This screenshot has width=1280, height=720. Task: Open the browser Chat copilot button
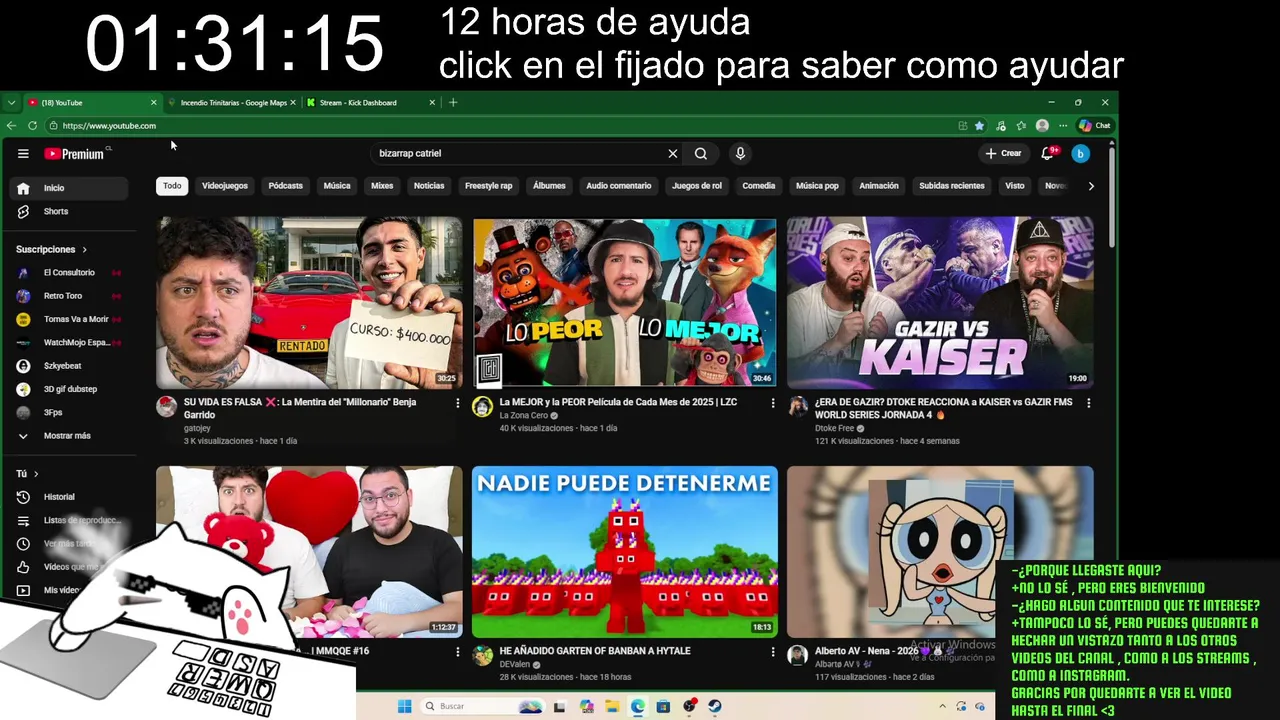point(1095,126)
